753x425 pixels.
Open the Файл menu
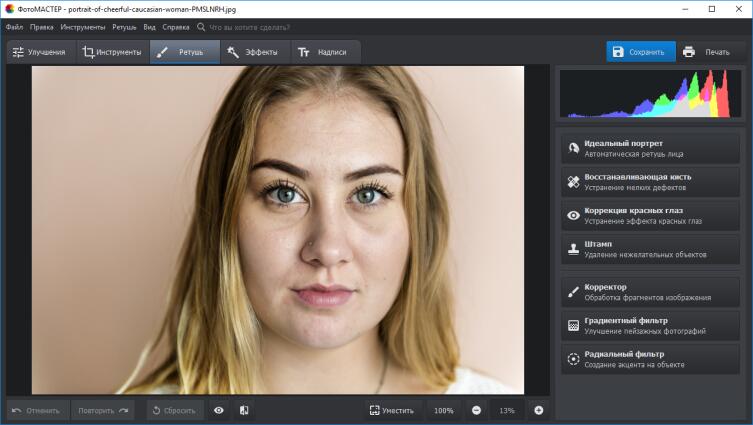click(14, 27)
